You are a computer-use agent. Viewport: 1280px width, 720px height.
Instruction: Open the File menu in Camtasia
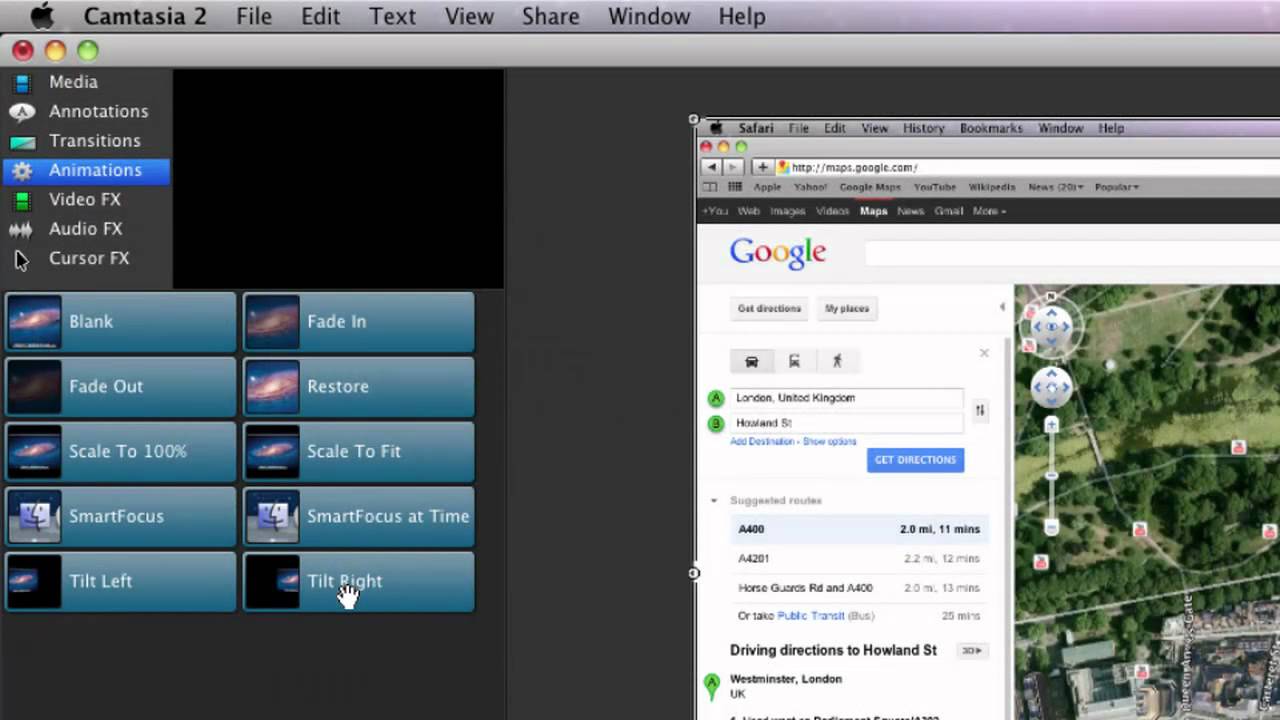254,17
